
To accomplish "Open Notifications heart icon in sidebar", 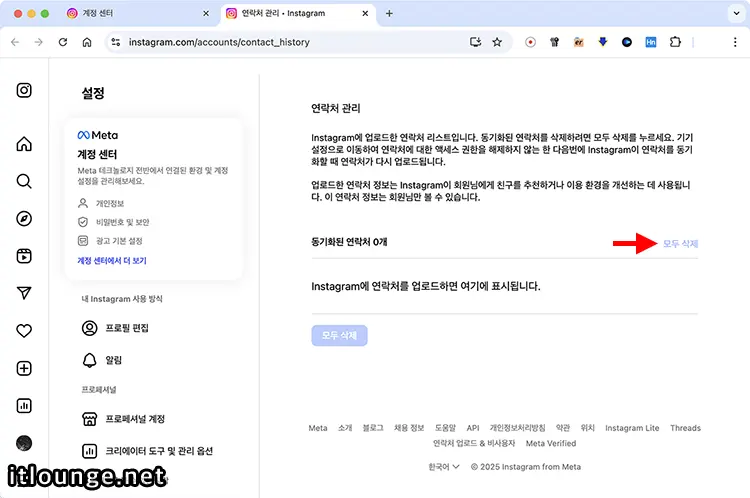I will [24, 330].
